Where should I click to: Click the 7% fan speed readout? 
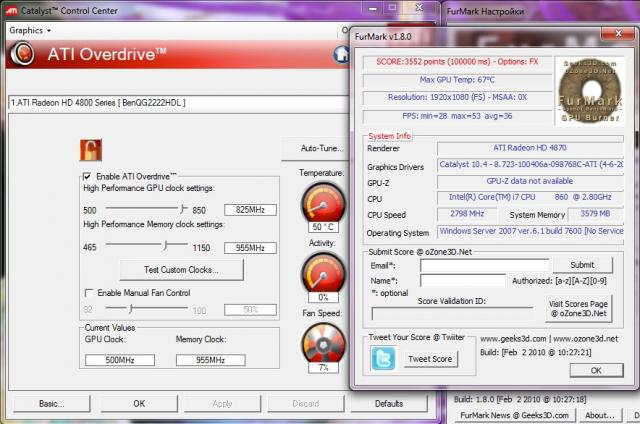[x=323, y=368]
